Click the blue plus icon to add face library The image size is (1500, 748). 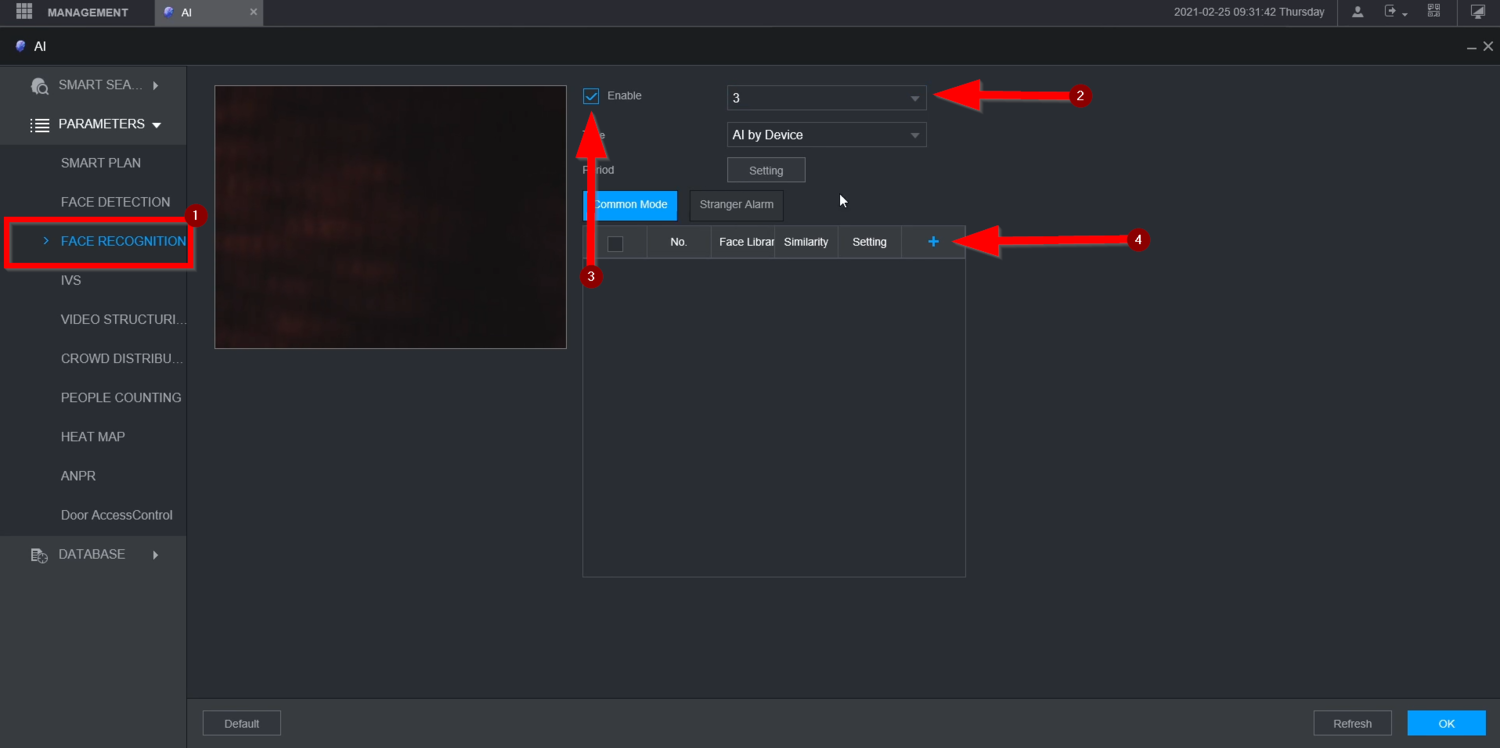[x=933, y=242]
